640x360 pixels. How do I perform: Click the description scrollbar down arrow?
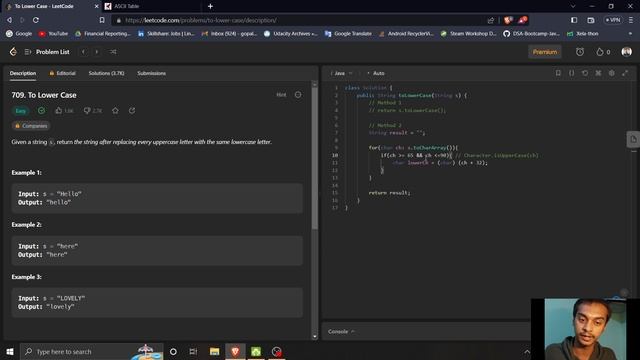315,336
